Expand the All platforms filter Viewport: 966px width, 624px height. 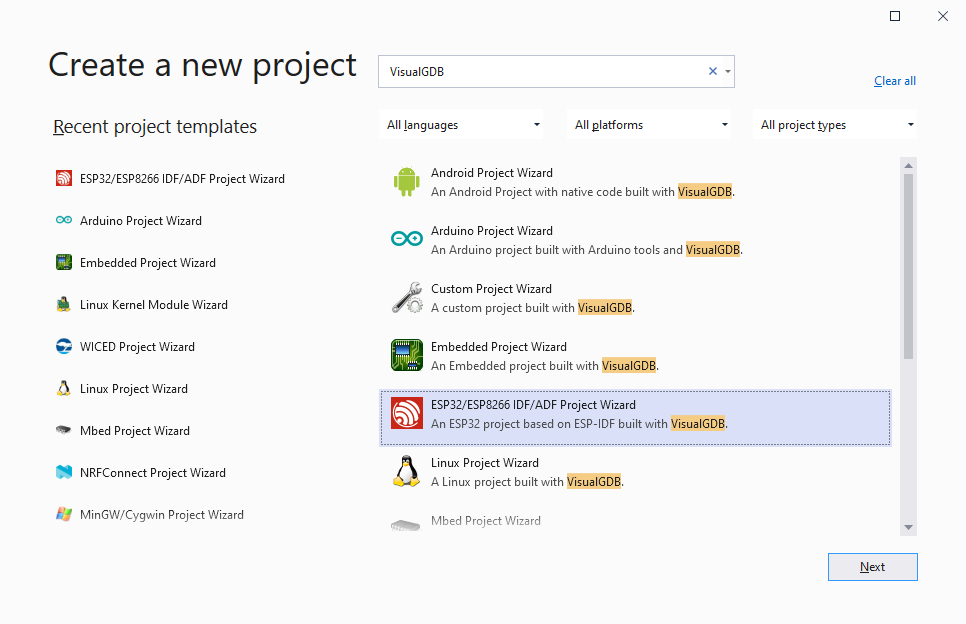pos(650,125)
